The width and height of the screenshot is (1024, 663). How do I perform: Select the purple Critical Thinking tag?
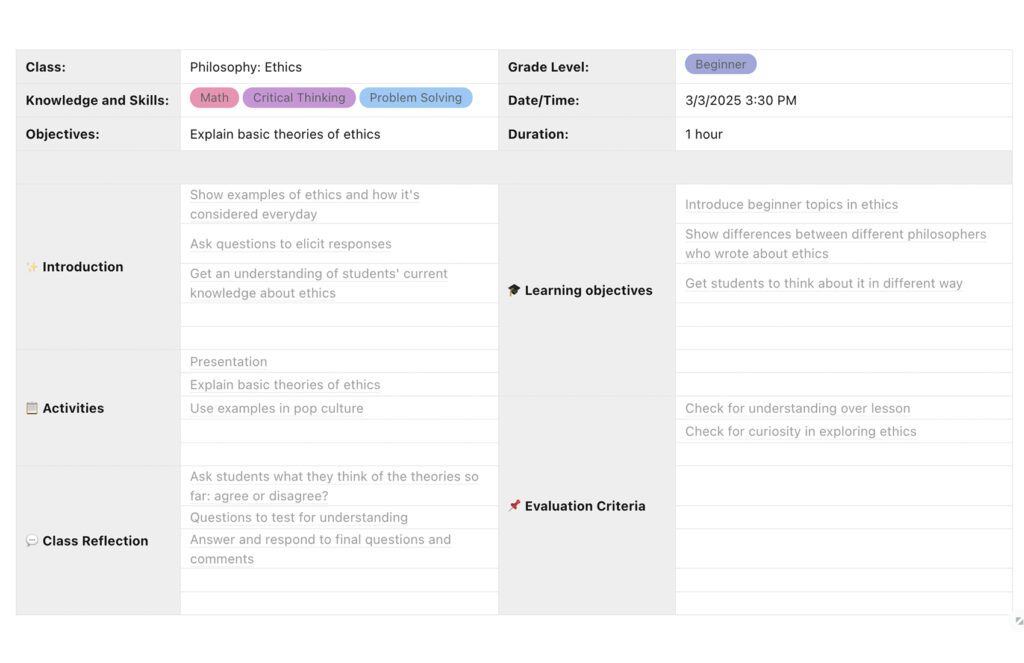[299, 98]
